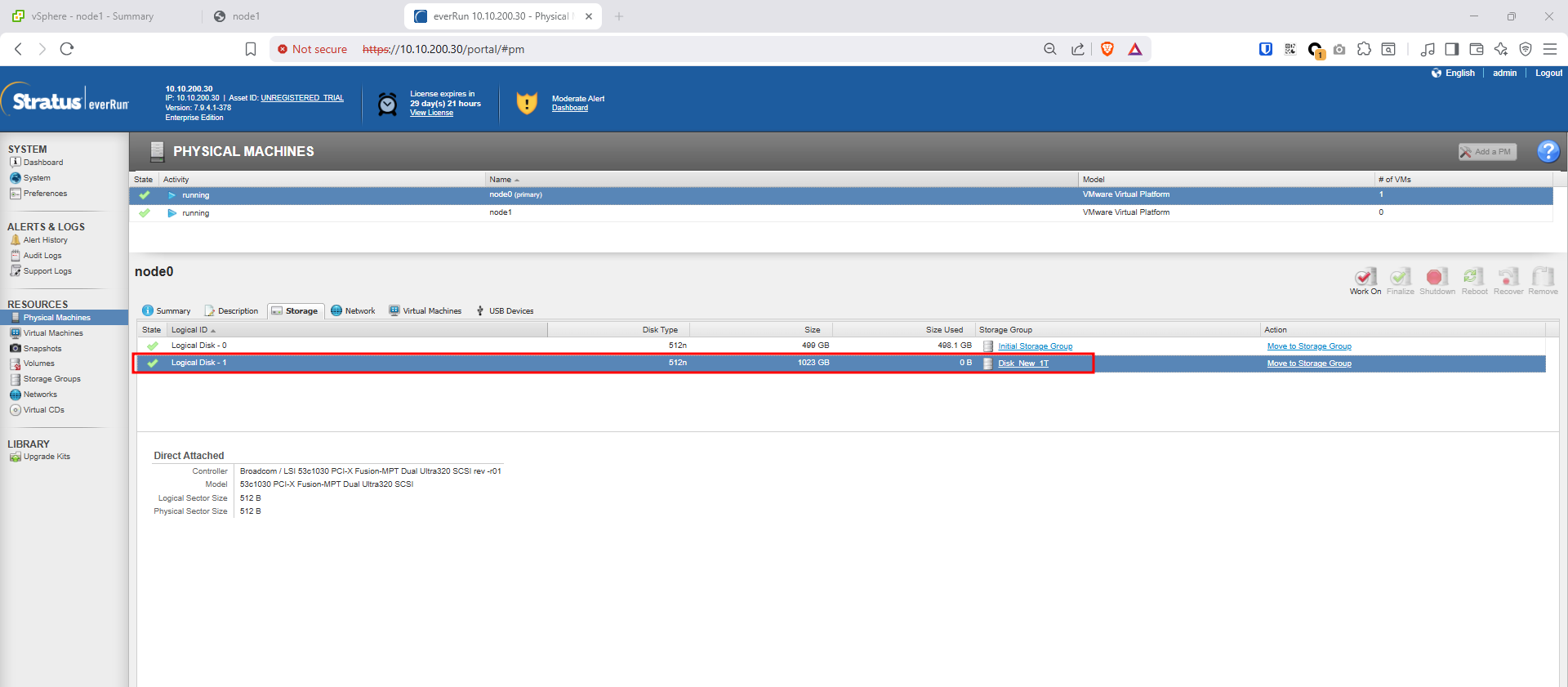1568x687 pixels.
Task: Open Snapshots from the Resources sidebar
Action: [42, 349]
